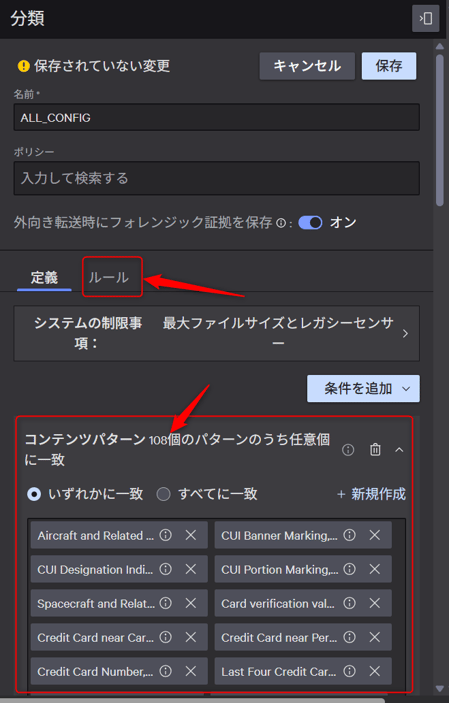
Task: Delete コンテンツパターン condition with trash icon
Action: point(375,449)
